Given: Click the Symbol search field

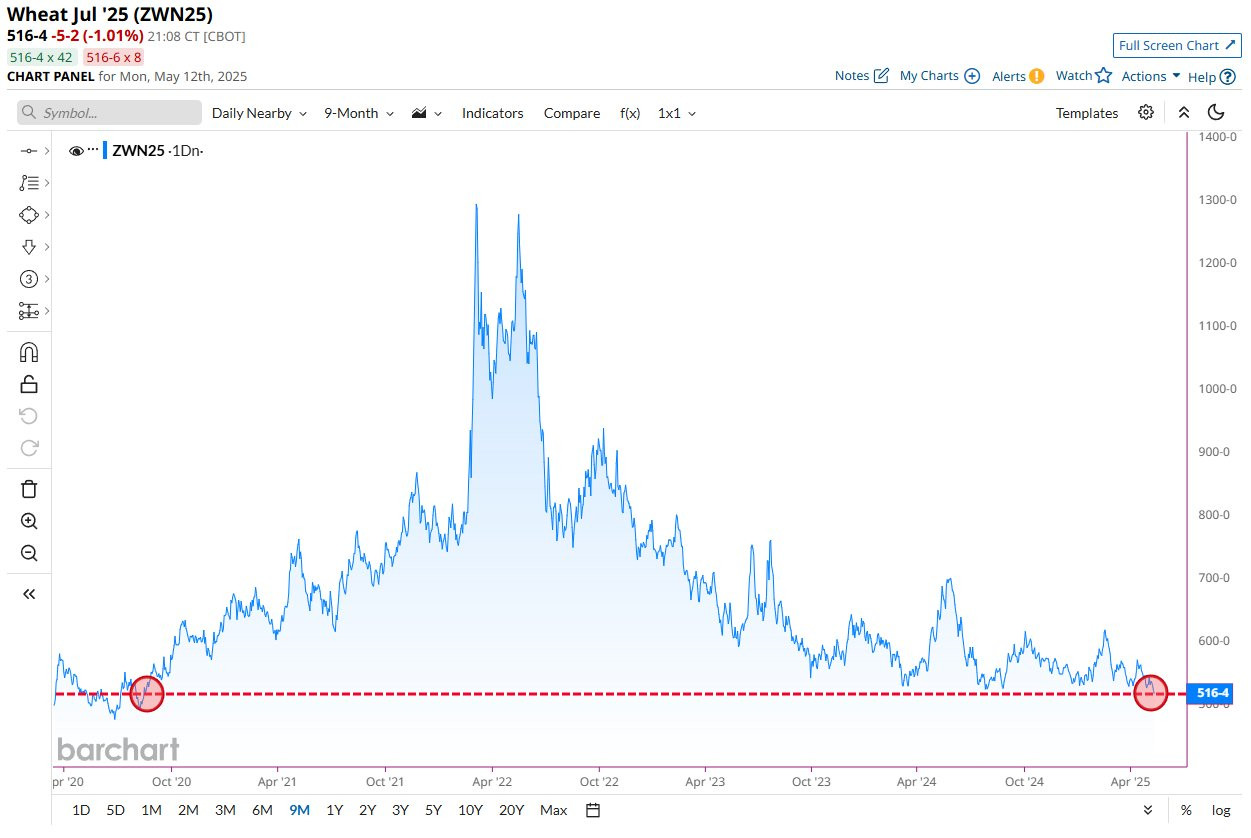Looking at the screenshot, I should (x=109, y=113).
